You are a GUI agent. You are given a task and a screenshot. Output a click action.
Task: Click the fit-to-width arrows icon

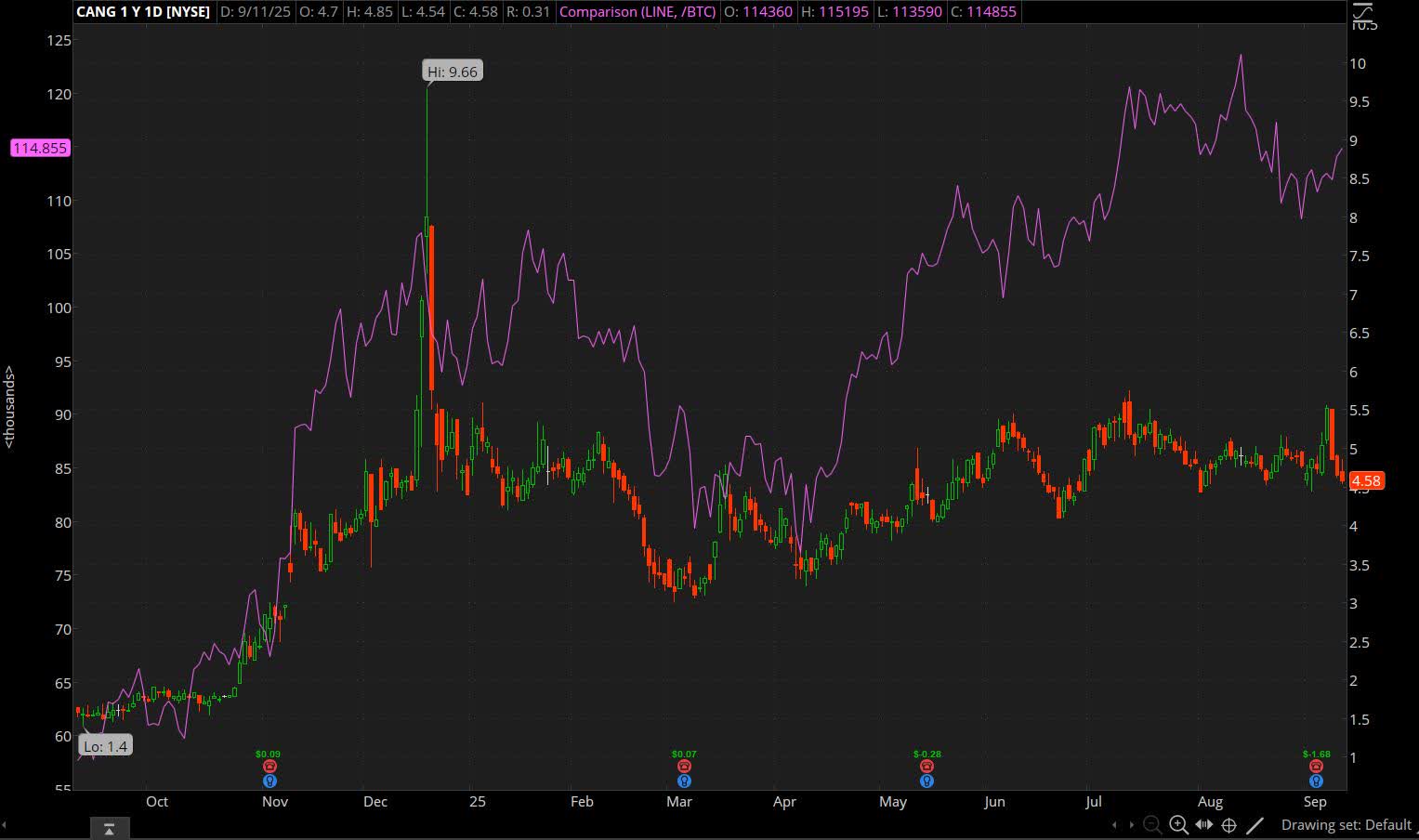[x=1203, y=825]
